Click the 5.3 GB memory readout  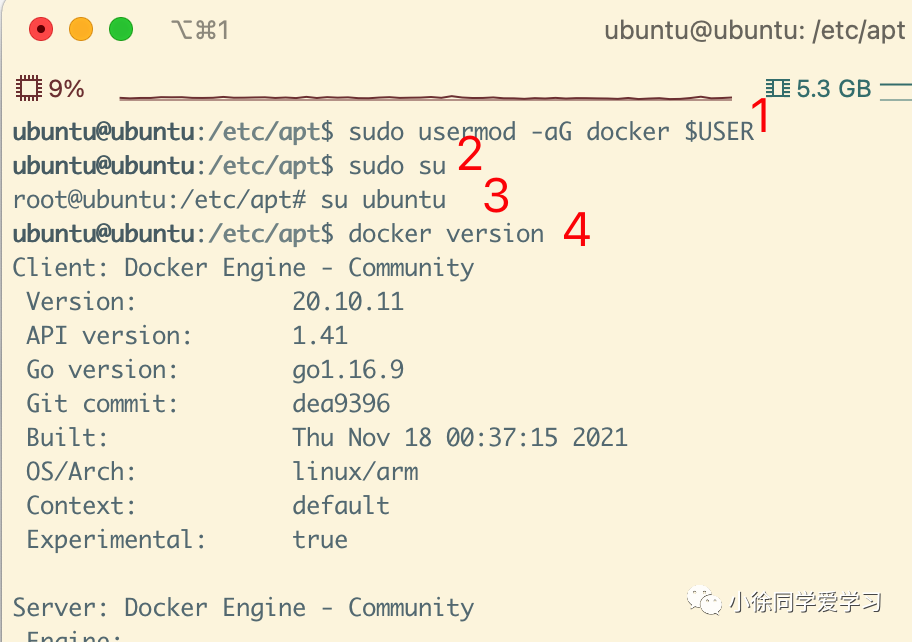pyautogui.click(x=834, y=89)
